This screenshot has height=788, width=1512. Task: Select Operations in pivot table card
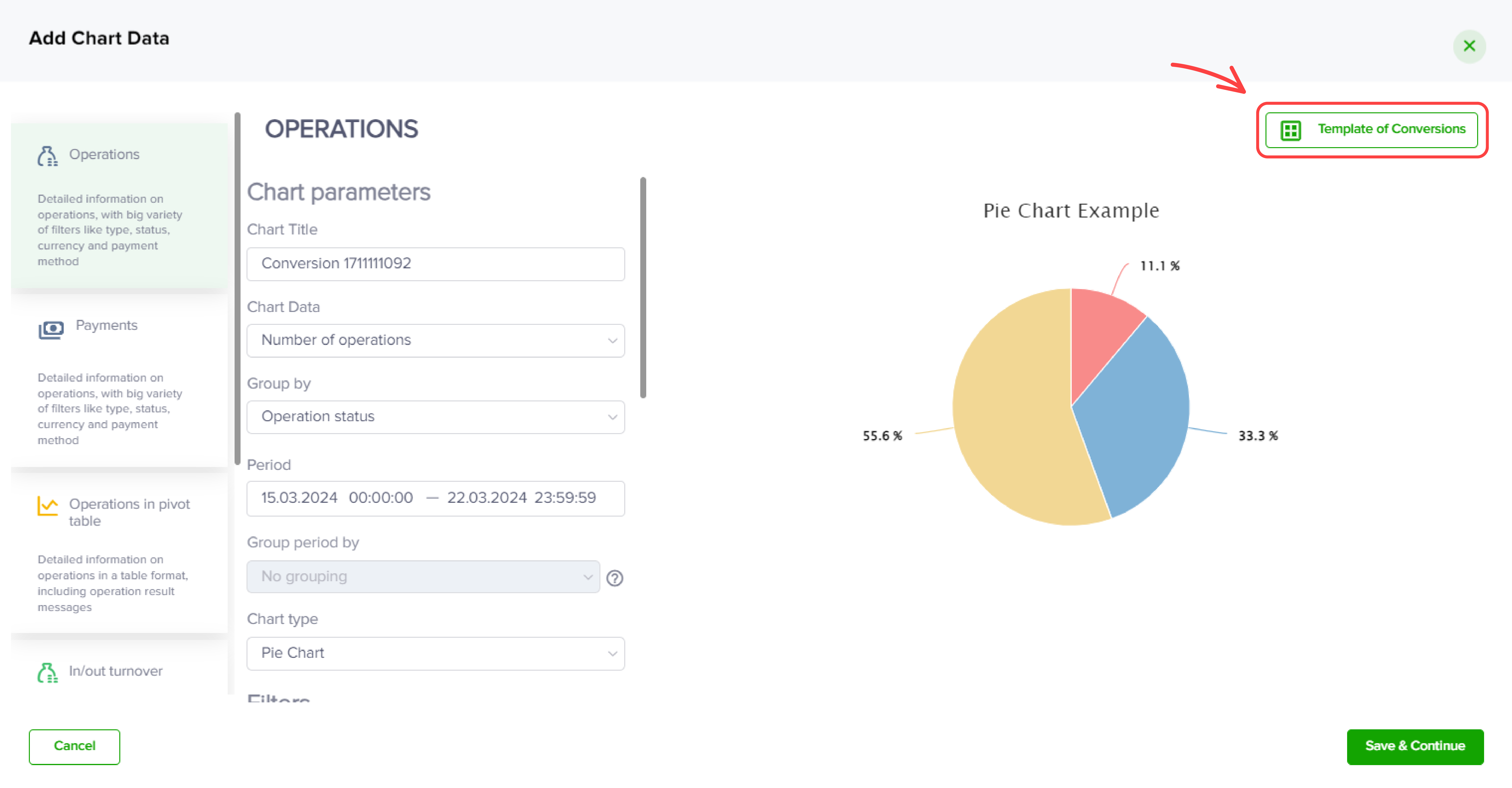pyautogui.click(x=119, y=553)
